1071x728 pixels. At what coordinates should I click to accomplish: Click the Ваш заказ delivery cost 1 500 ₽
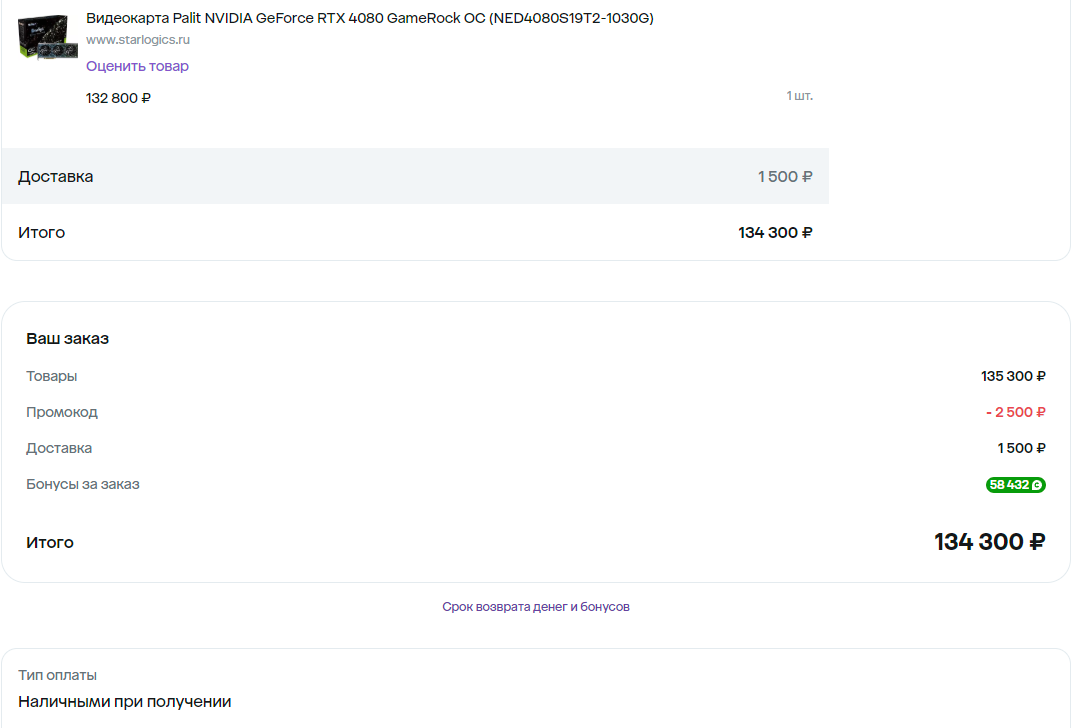coord(1021,448)
